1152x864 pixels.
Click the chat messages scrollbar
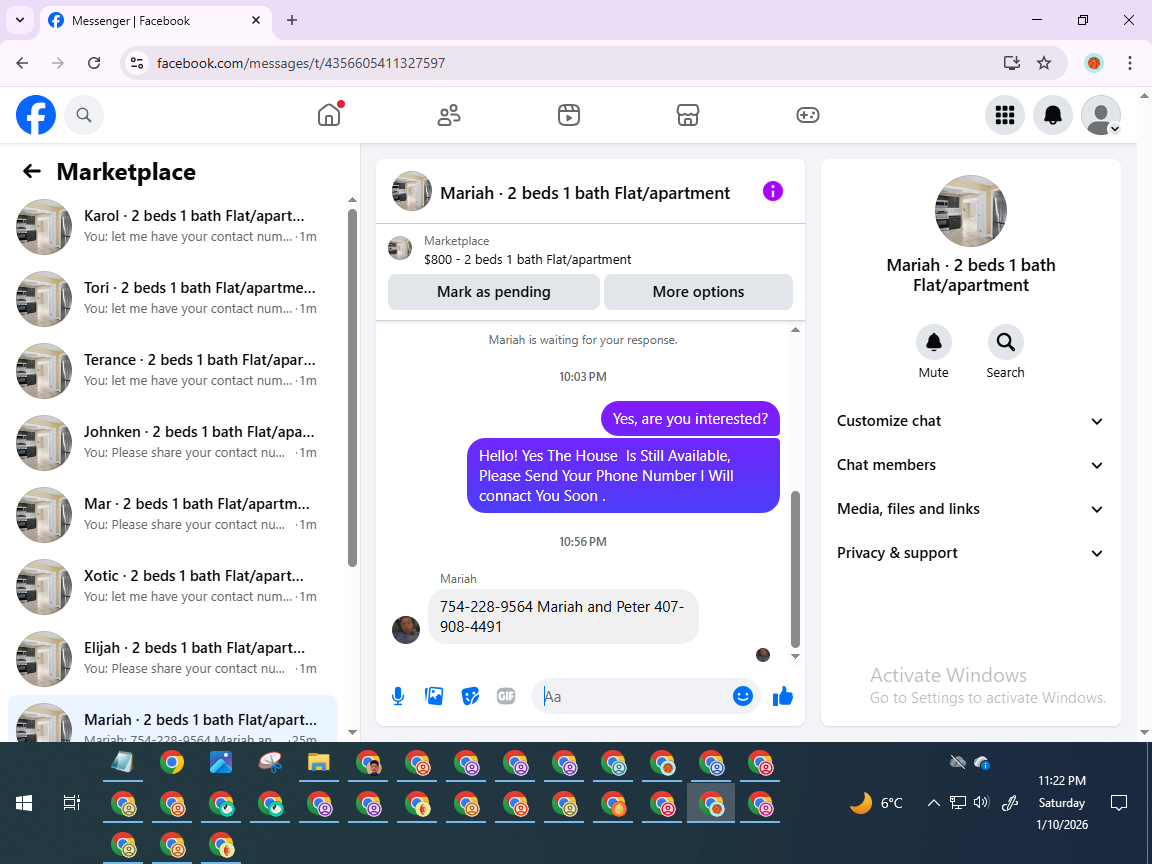pyautogui.click(x=795, y=569)
